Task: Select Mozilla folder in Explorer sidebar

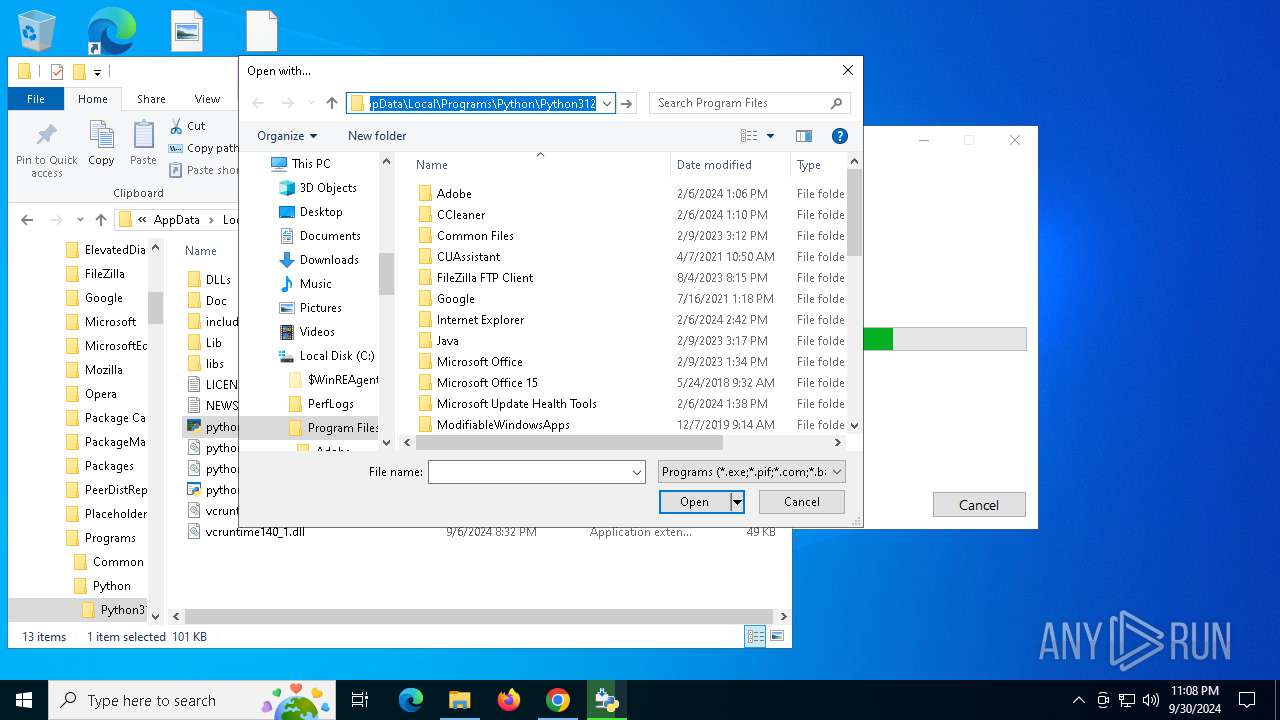Action: coord(104,370)
